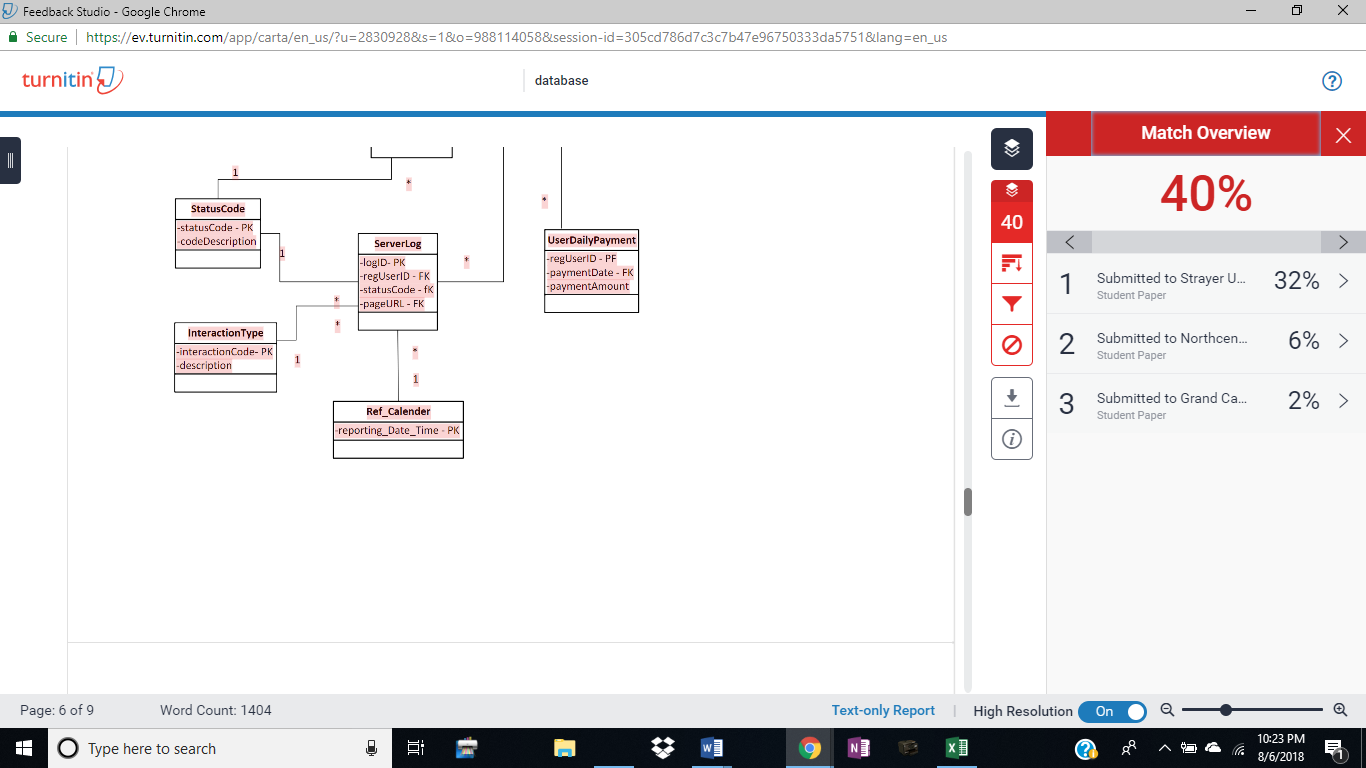Click highlighted -paymentAmount attribute

pyautogui.click(x=588, y=286)
